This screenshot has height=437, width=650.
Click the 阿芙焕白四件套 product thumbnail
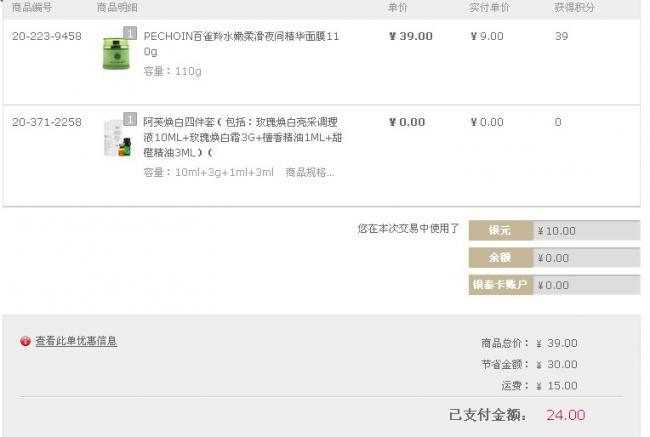[x=117, y=139]
